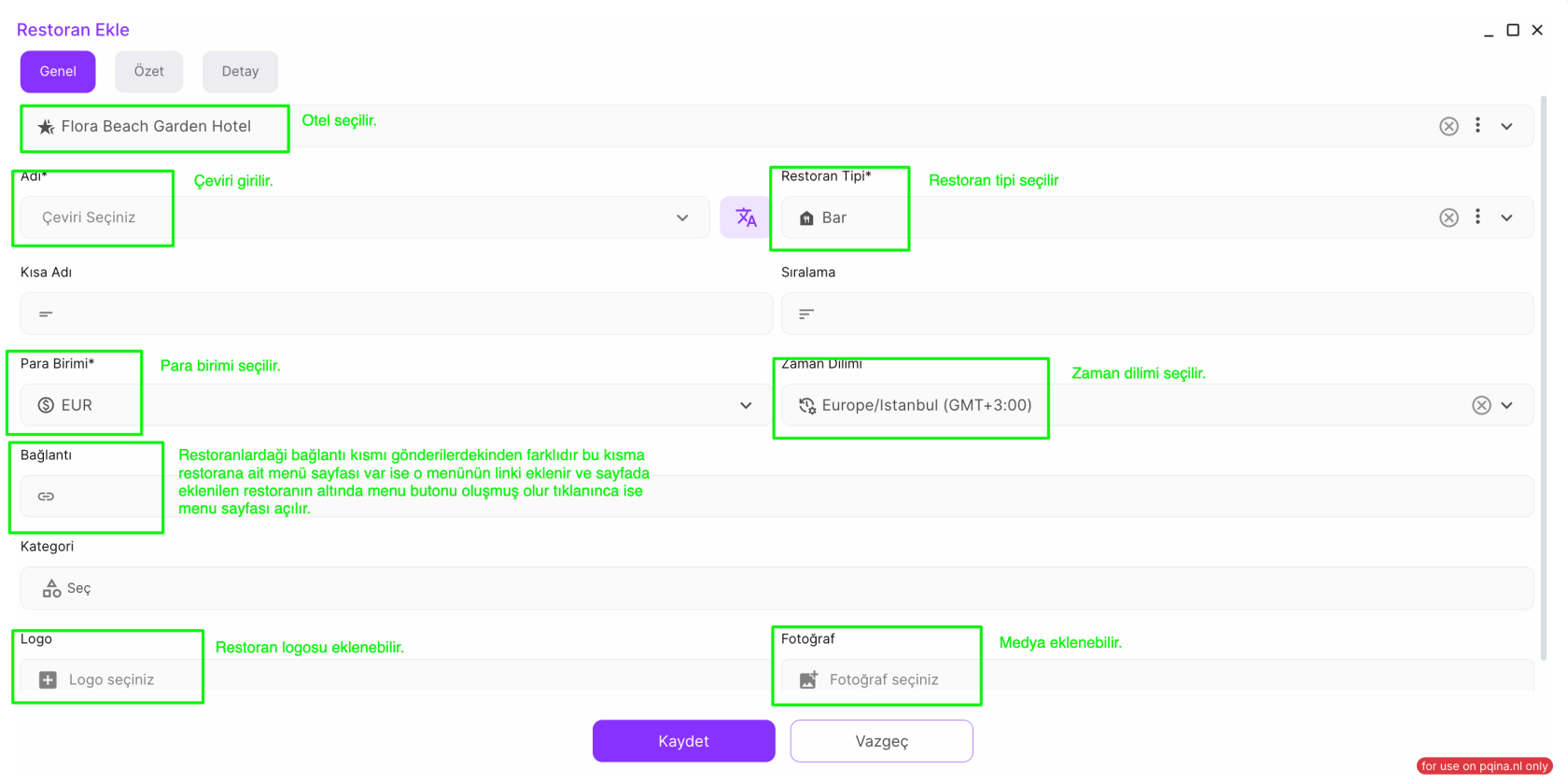Click the translate icon next to Adı field
Screen dimensions: 1568x784
pos(745,217)
